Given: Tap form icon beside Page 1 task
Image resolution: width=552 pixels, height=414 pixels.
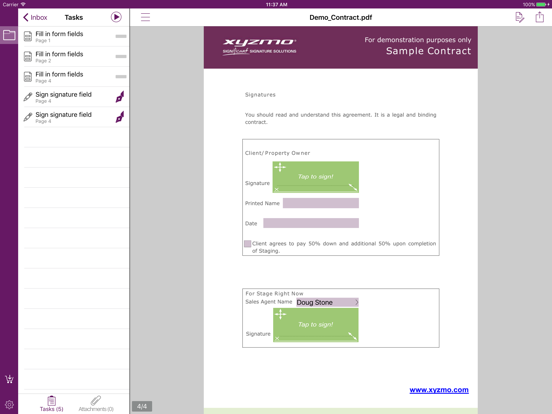Looking at the screenshot, I should [28, 36].
